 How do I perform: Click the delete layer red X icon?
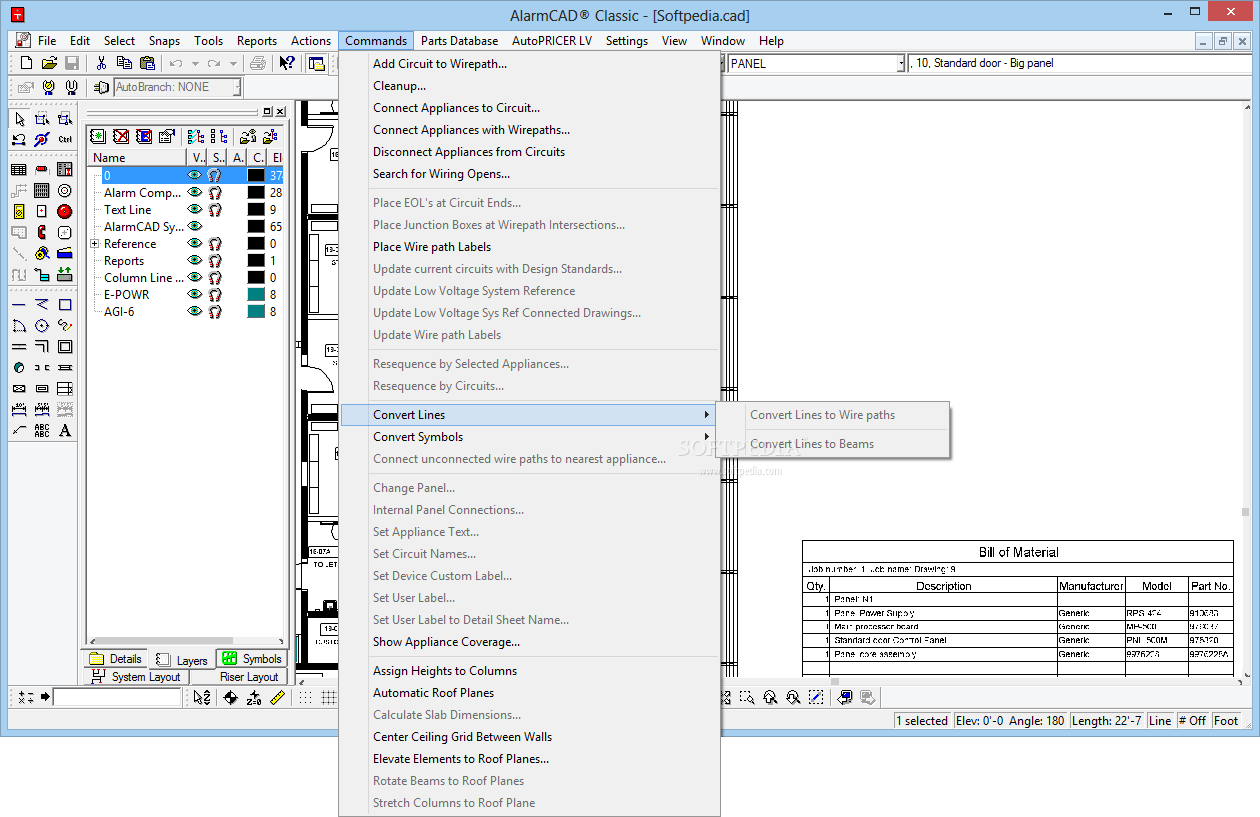[121, 136]
